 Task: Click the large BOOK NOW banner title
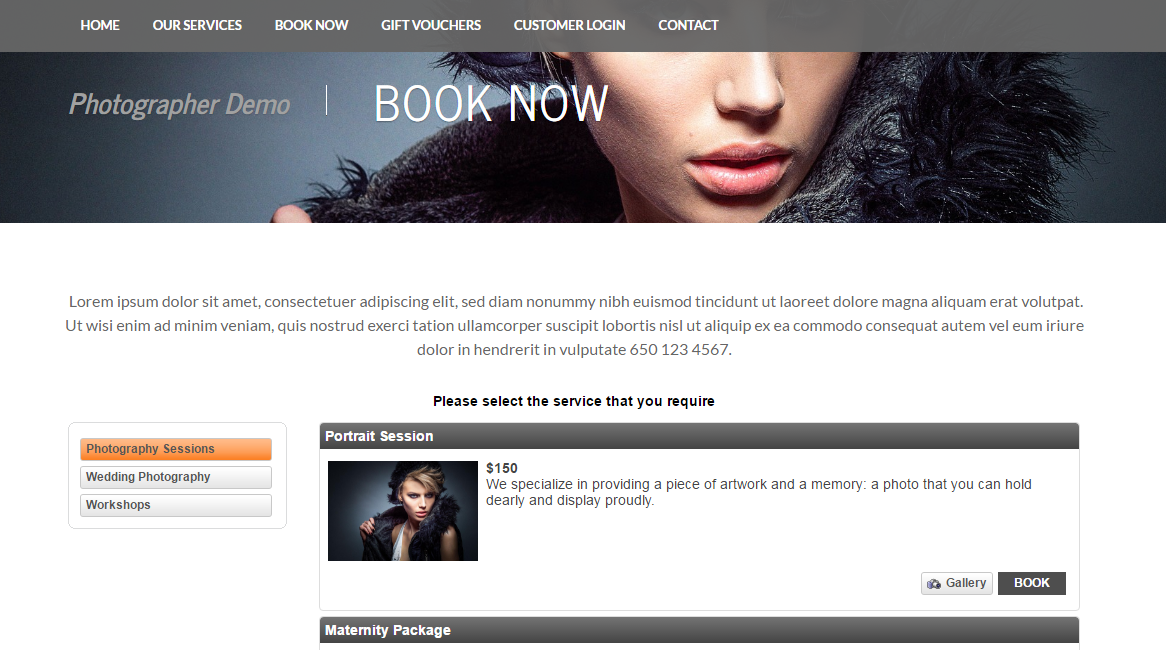pyautogui.click(x=491, y=103)
